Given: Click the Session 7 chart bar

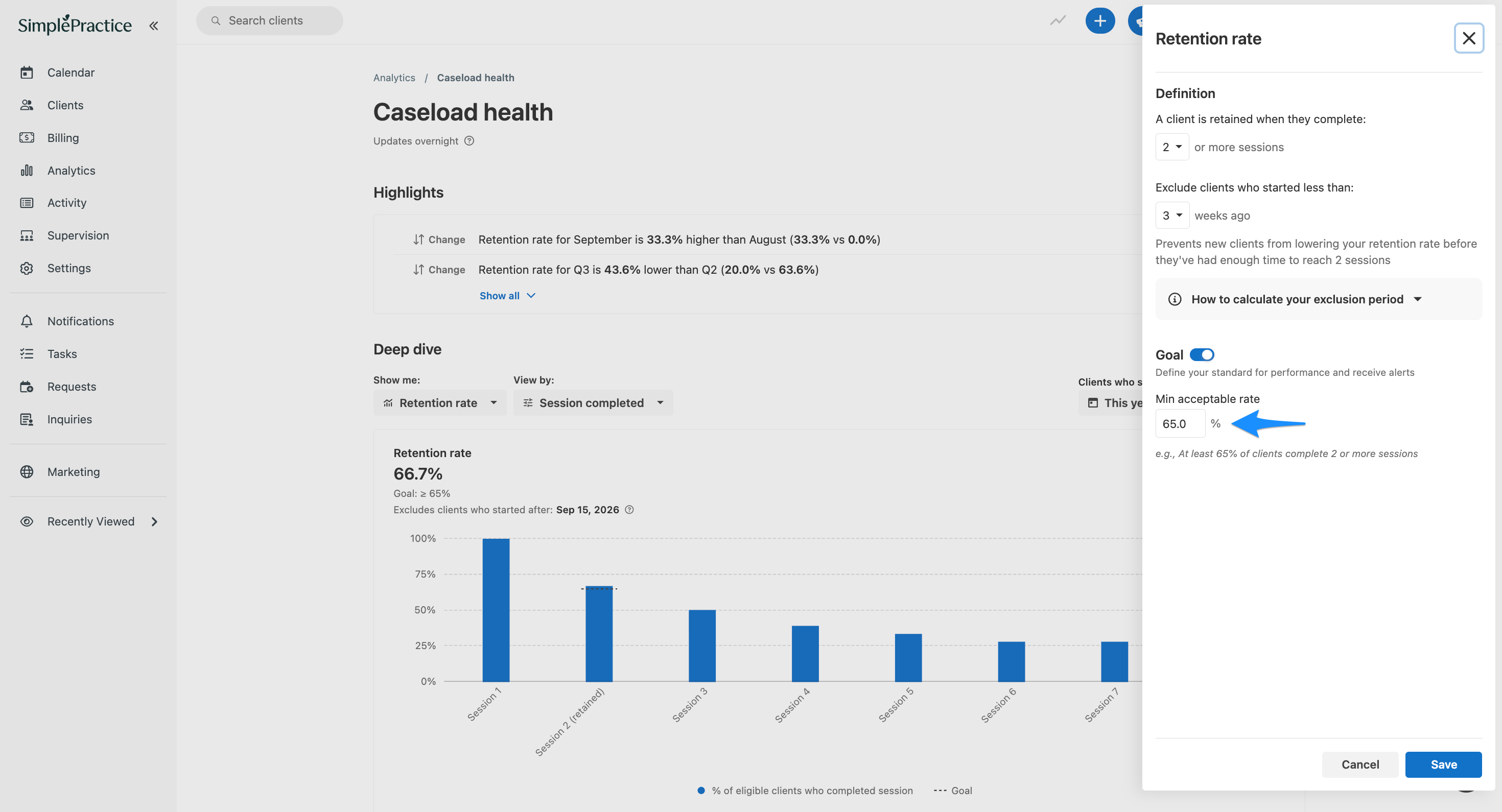Looking at the screenshot, I should pyautogui.click(x=1114, y=662).
